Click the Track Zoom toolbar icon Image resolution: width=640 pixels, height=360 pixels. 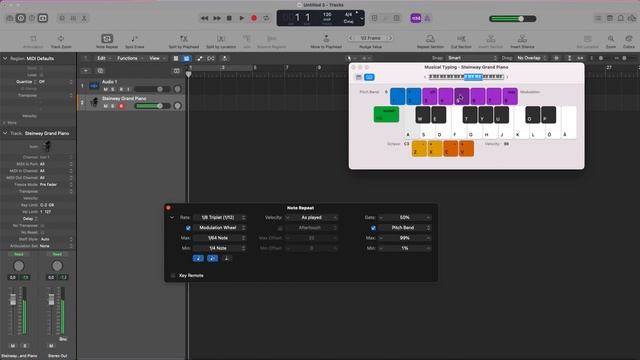click(x=61, y=39)
